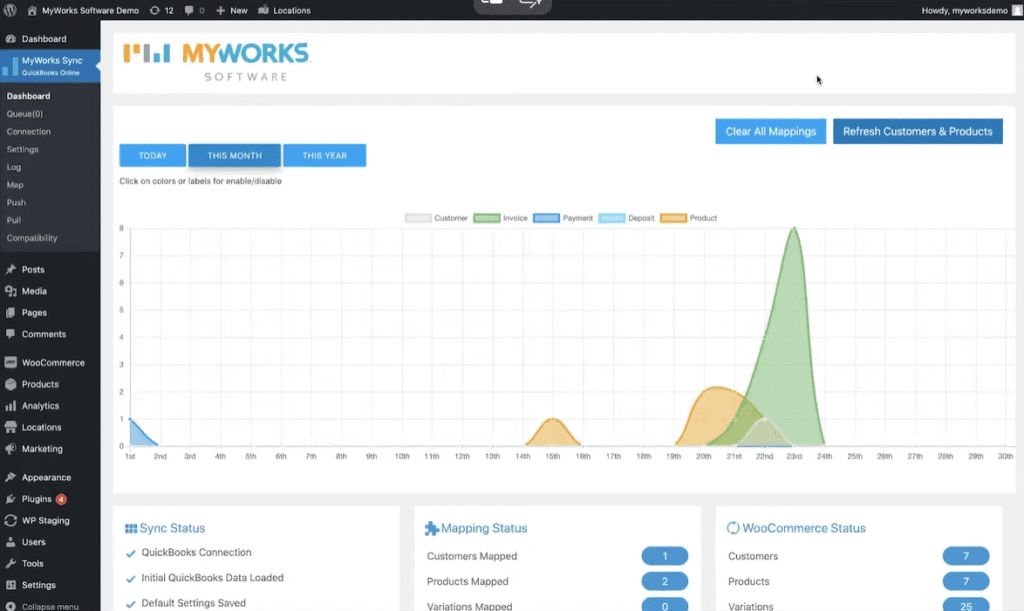Image resolution: width=1024 pixels, height=611 pixels.
Task: Open the MyWorks Settings submenu item
Action: (x=23, y=149)
